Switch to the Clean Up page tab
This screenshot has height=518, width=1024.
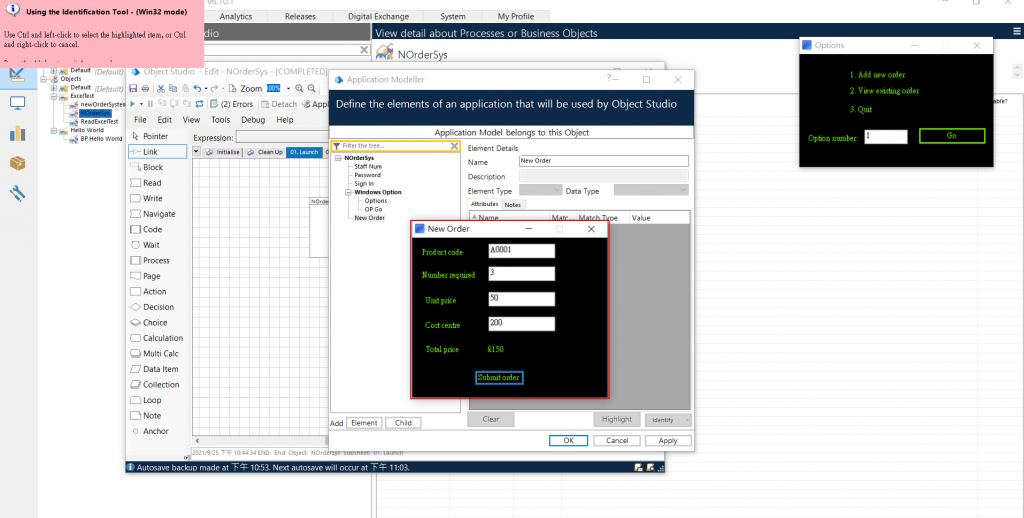[264, 152]
